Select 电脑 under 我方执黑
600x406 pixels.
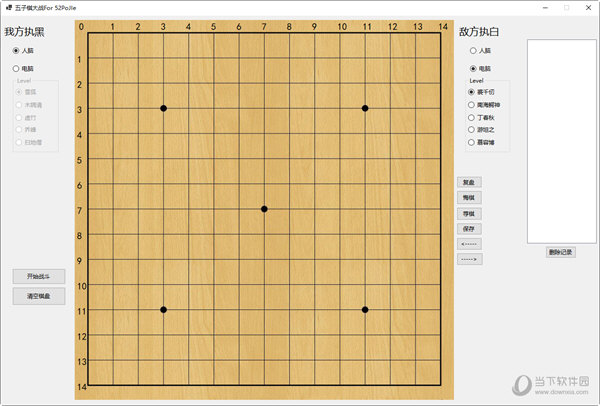tap(16, 68)
